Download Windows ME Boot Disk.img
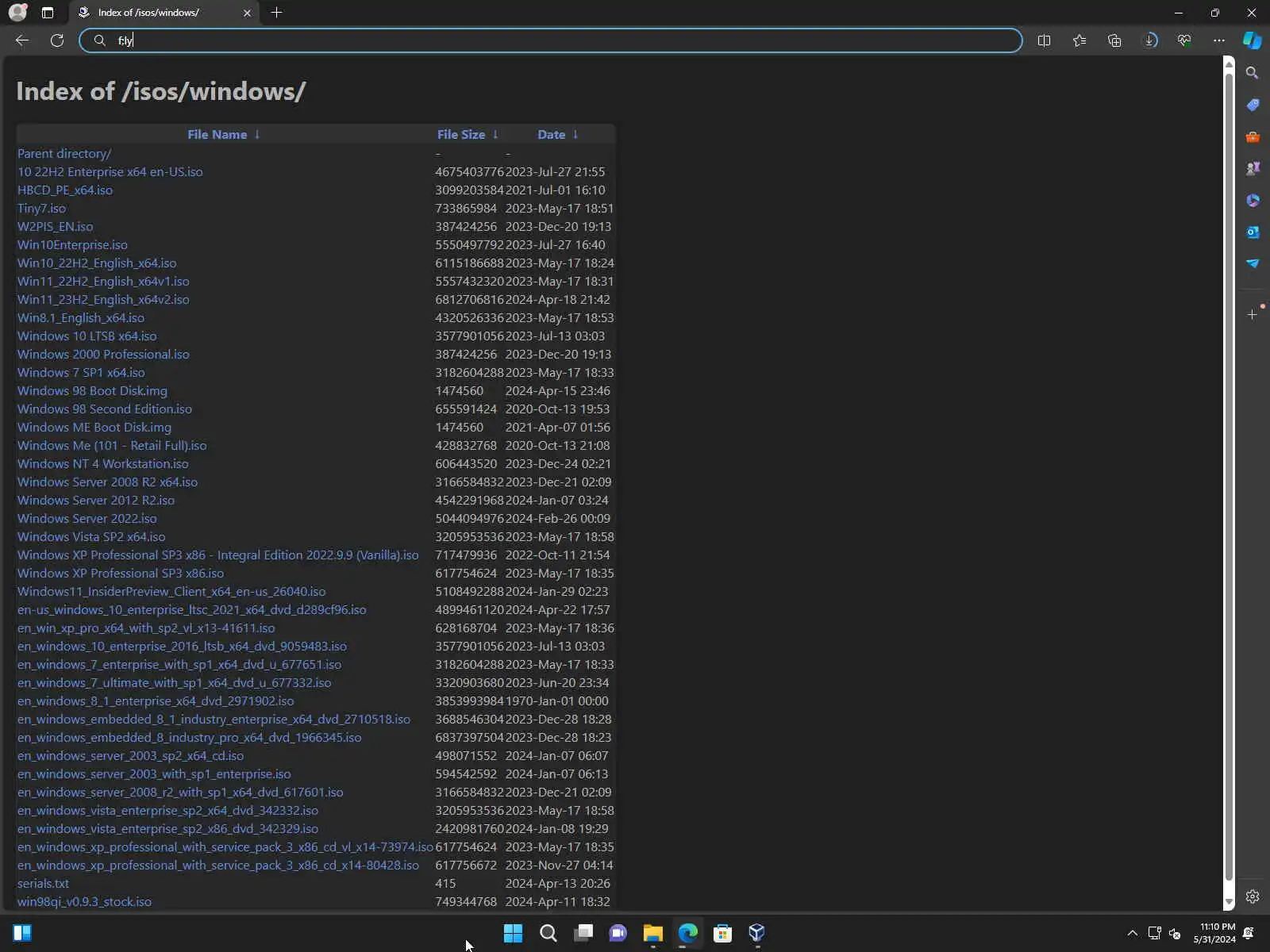Screen dimensions: 1270x952 [x=94, y=428]
